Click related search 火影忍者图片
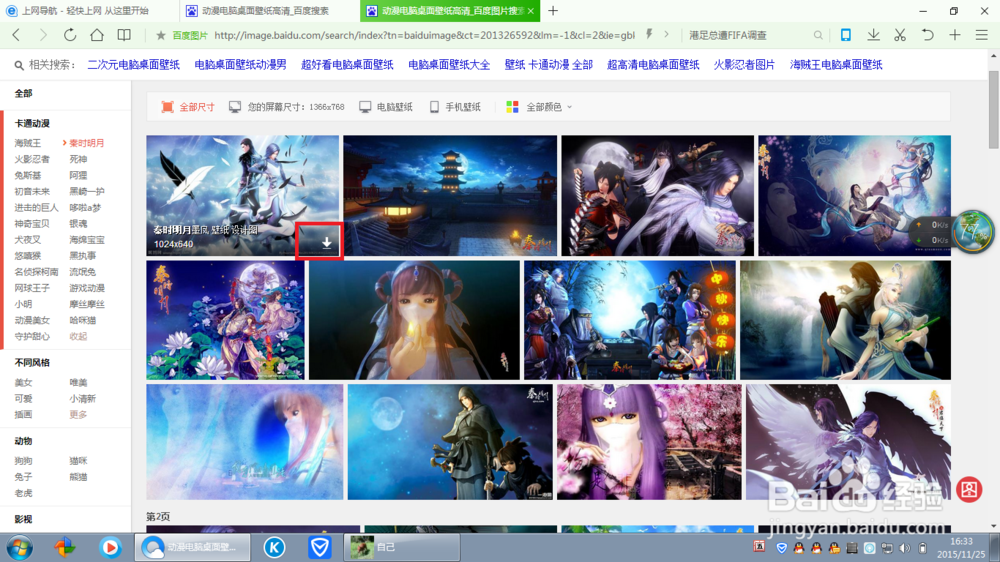 tap(744, 64)
